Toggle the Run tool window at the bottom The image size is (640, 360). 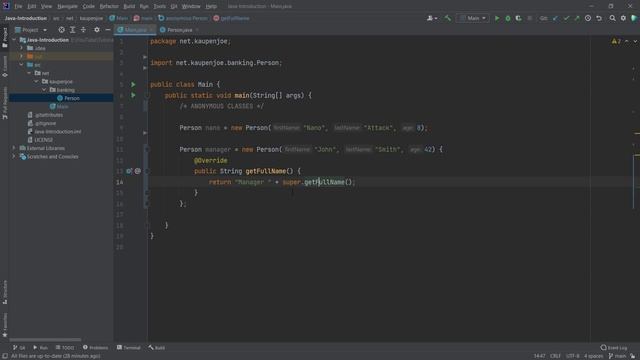click(40, 348)
